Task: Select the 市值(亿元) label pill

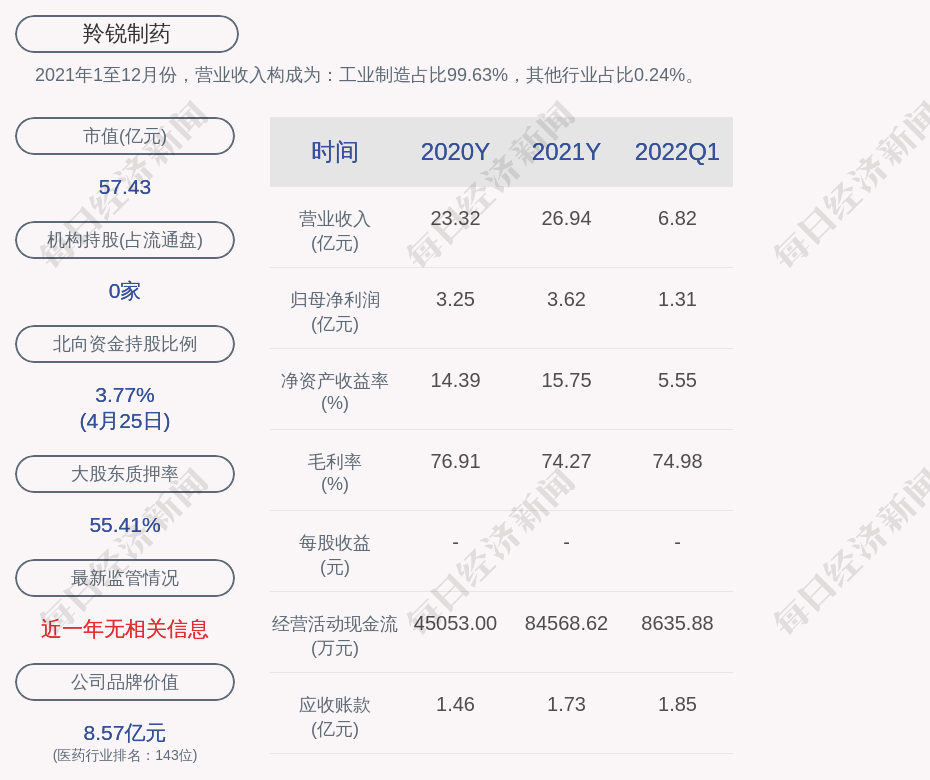Action: (x=125, y=136)
